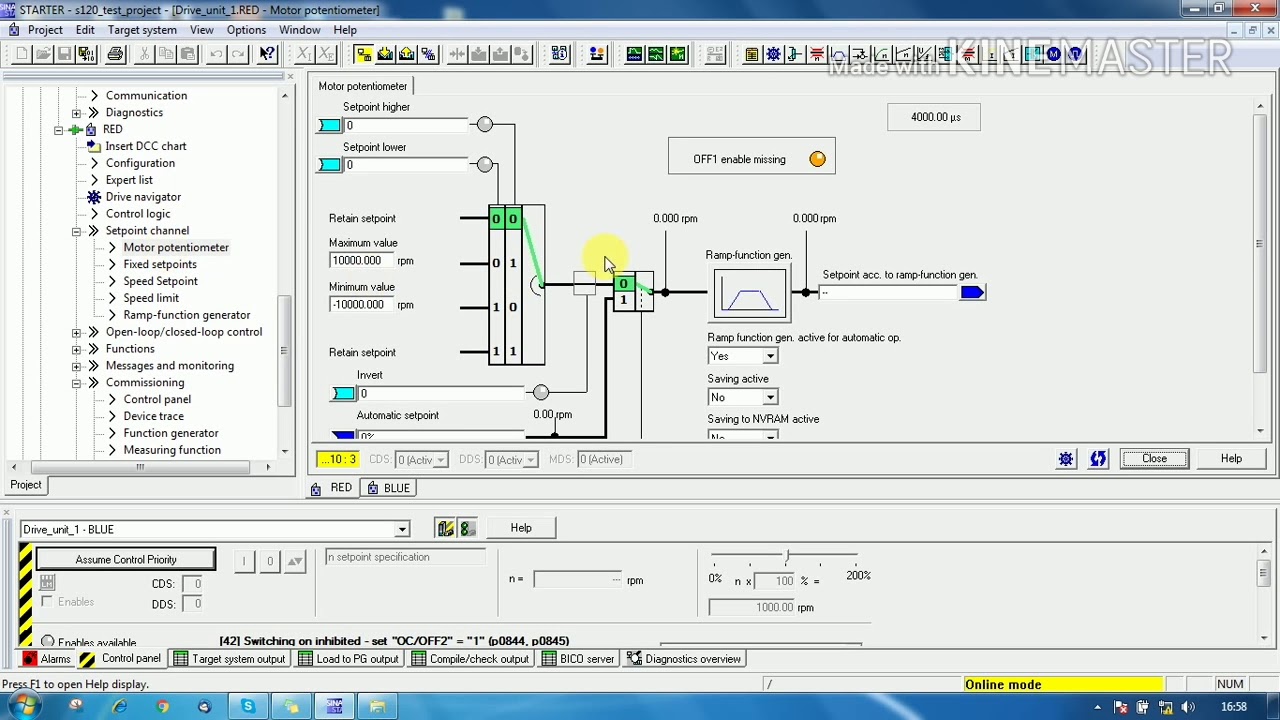Expand the Messages and monitoring node
Viewport: 1280px width, 720px height.
(77, 366)
